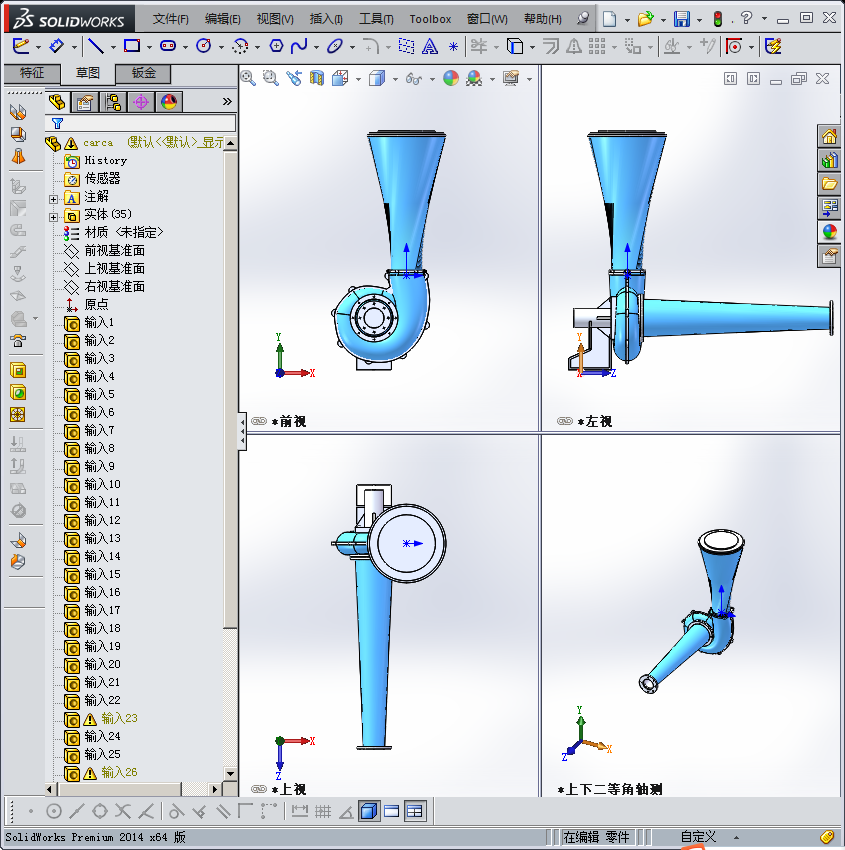This screenshot has height=850, width=845.
Task: Click the Trim Entities tool
Action: tap(479, 46)
